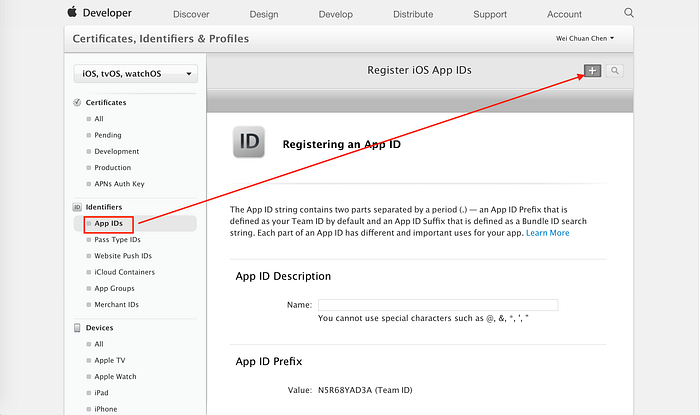Select Apple Watch devices

click(115, 377)
